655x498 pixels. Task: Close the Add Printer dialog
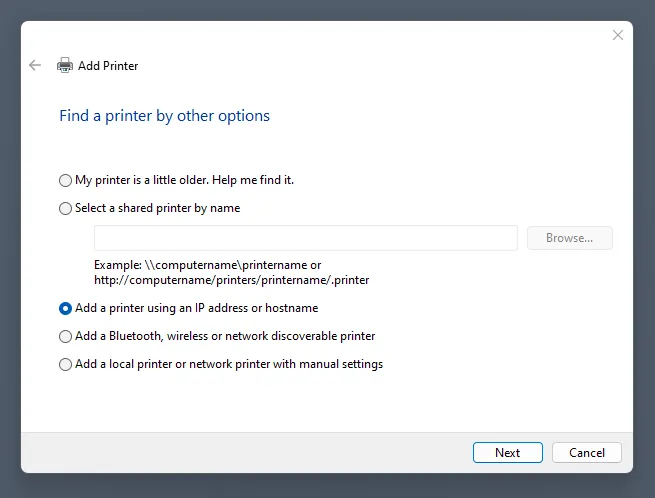(617, 35)
